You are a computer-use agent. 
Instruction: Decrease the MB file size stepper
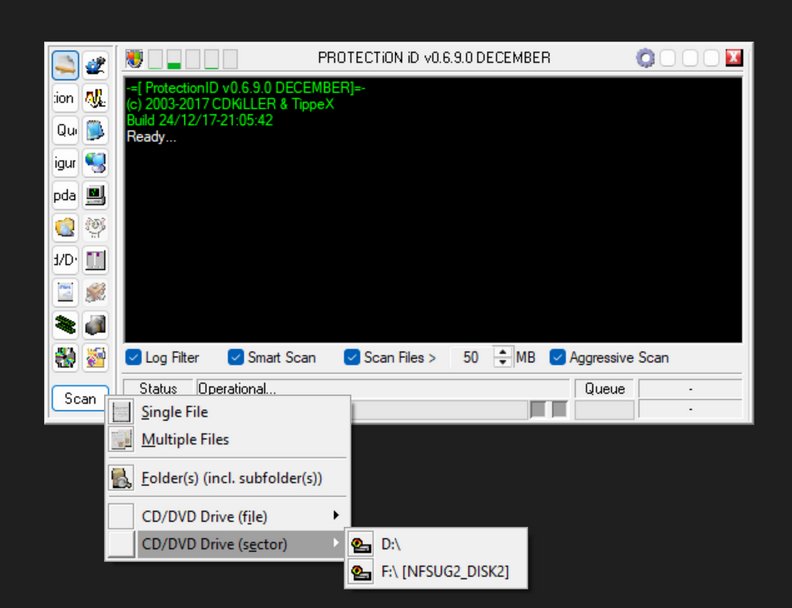point(503,362)
